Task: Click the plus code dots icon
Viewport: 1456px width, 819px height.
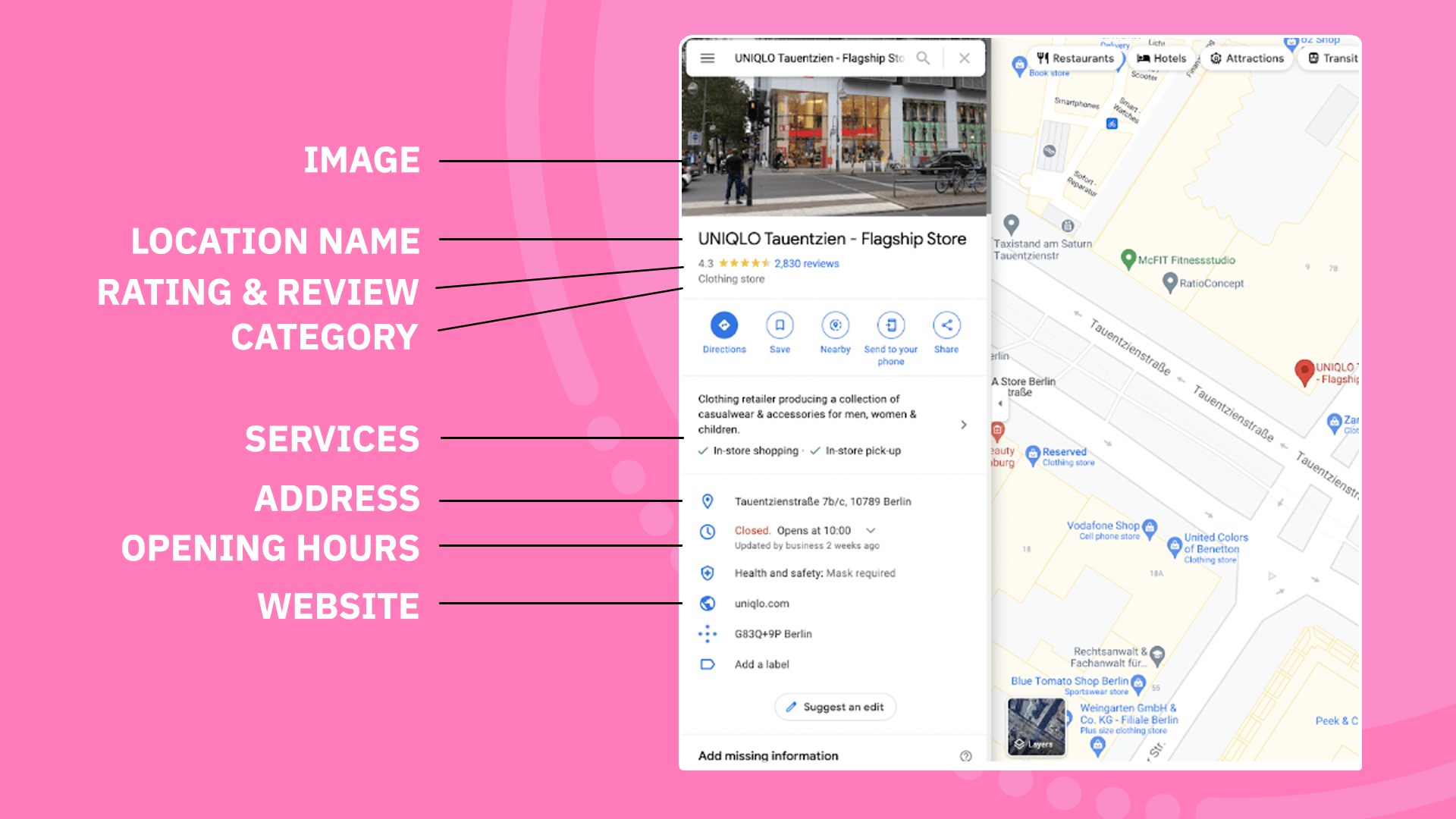Action: point(708,634)
